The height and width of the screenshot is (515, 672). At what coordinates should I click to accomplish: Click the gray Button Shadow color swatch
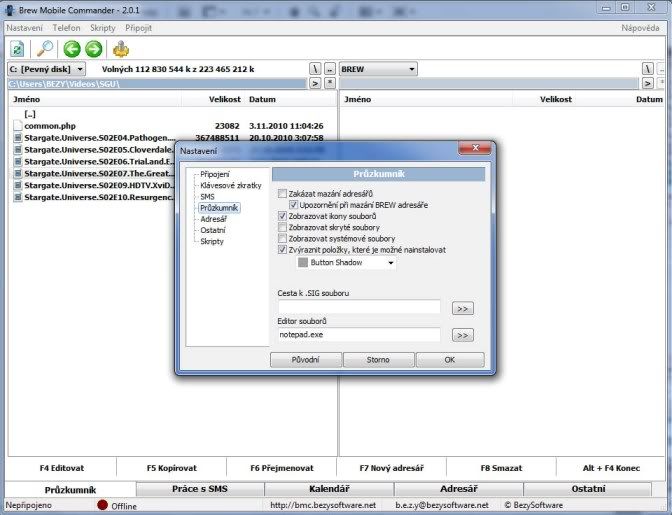coord(303,263)
